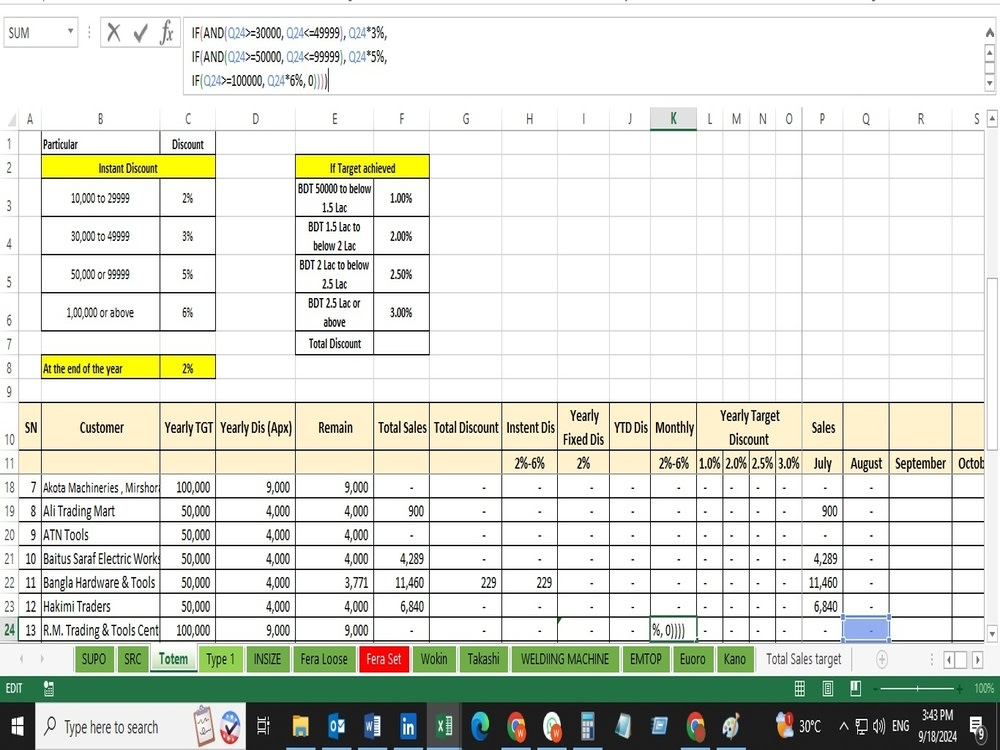The image size is (1000, 750).
Task: Select the 'At the end of the year' cell
Action: coord(101,368)
